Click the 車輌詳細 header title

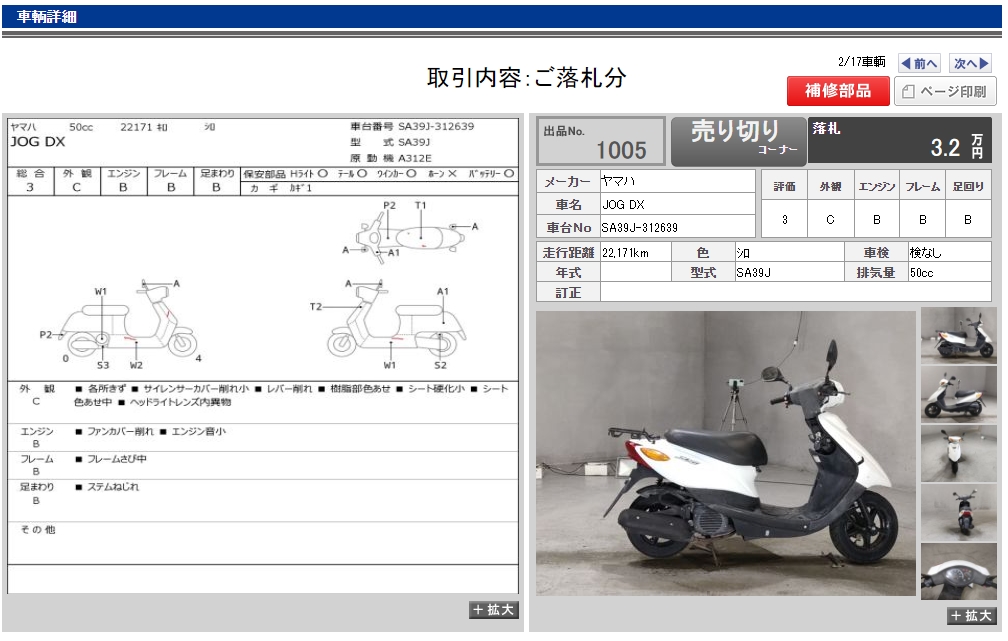[x=46, y=17]
